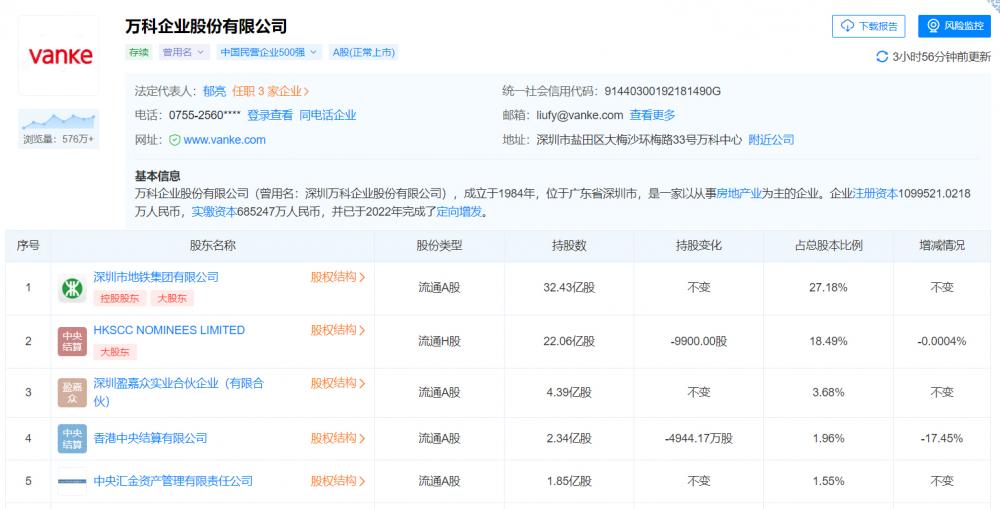Click 查看更多 next to email
The width and height of the screenshot is (1000, 509).
pyautogui.click(x=652, y=115)
